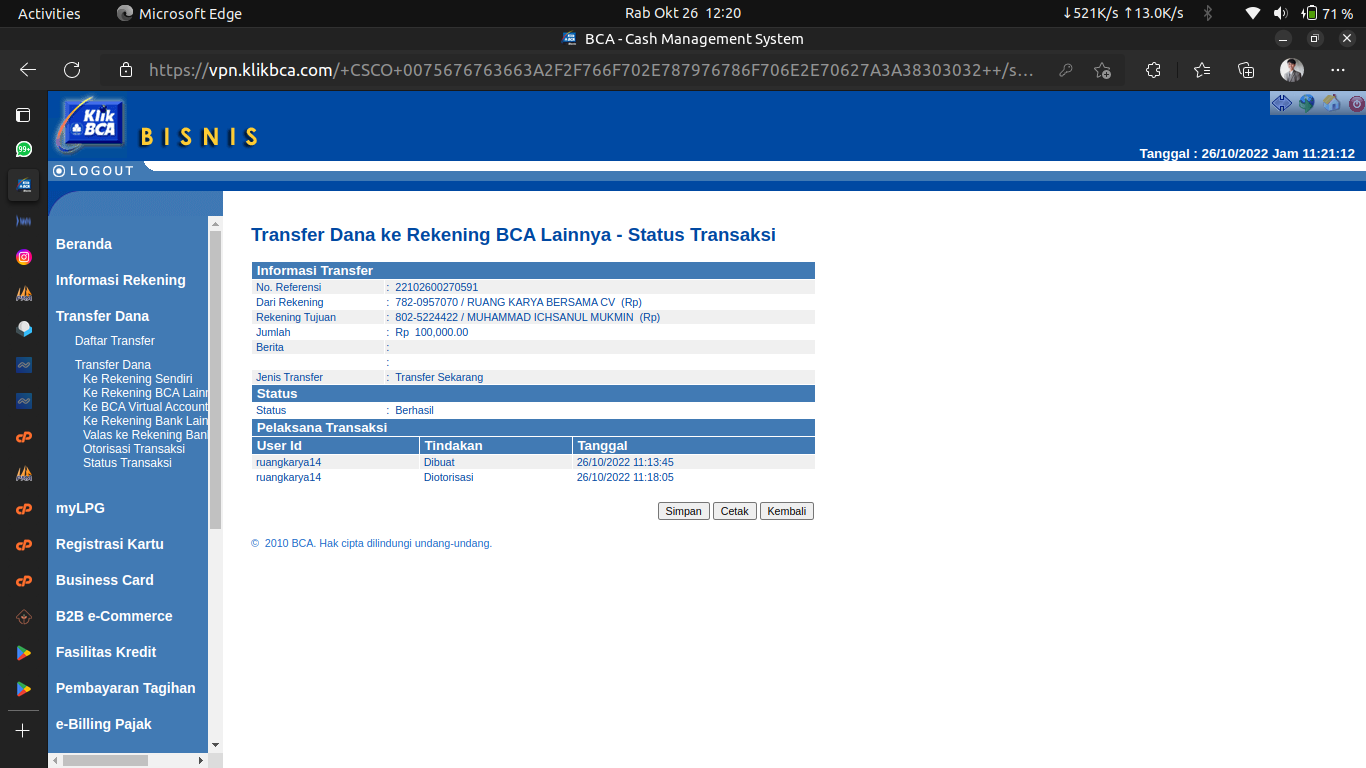Open the Ubuntu Activities overview
The width and height of the screenshot is (1366, 768).
(x=49, y=13)
